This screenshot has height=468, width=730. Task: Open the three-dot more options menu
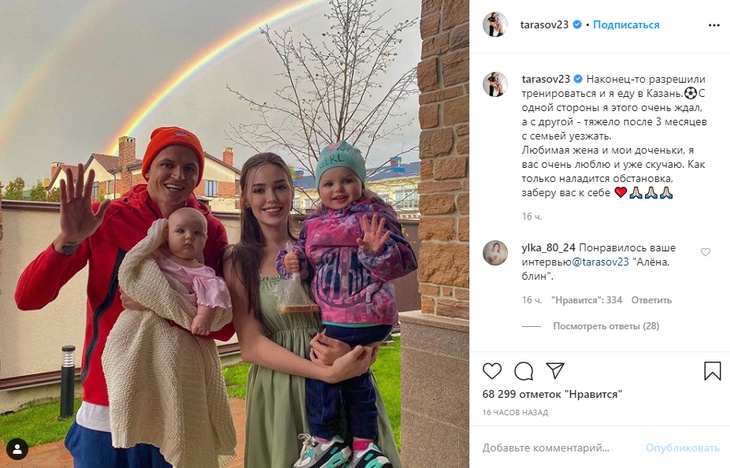coord(714,25)
